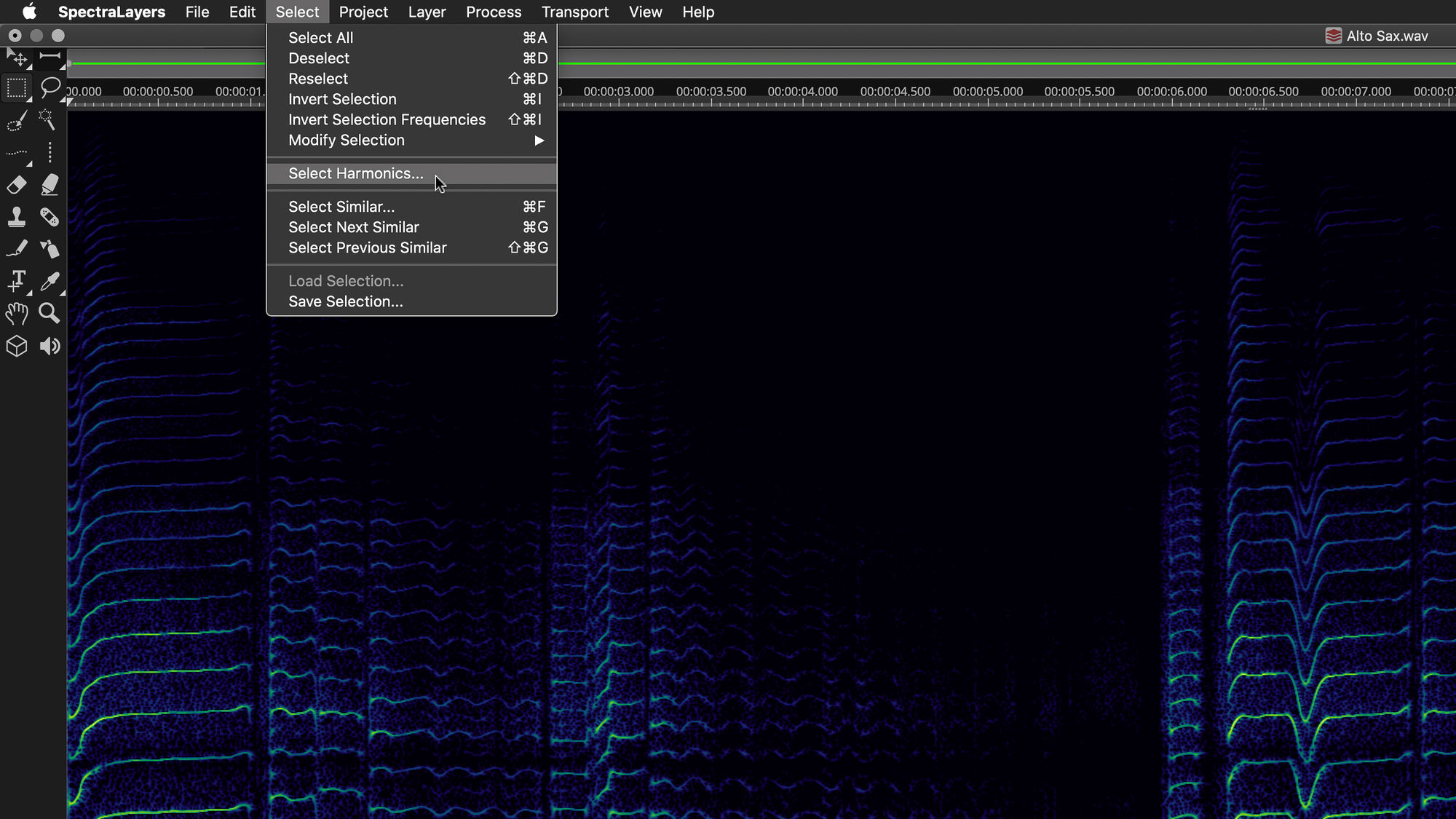This screenshot has width=1456, height=819.
Task: Select the Frequency Selection (dotted curve) tool
Action: [x=17, y=152]
